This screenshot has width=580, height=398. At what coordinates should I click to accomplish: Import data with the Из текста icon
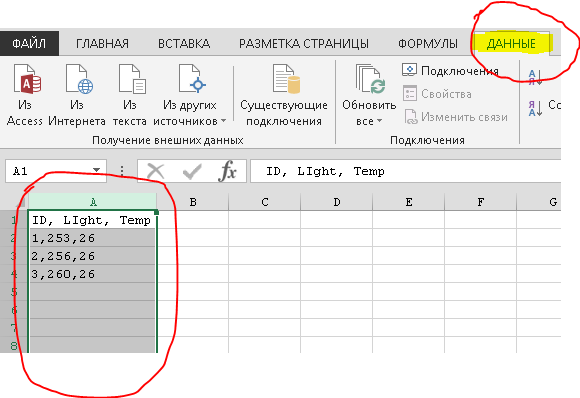pos(129,95)
